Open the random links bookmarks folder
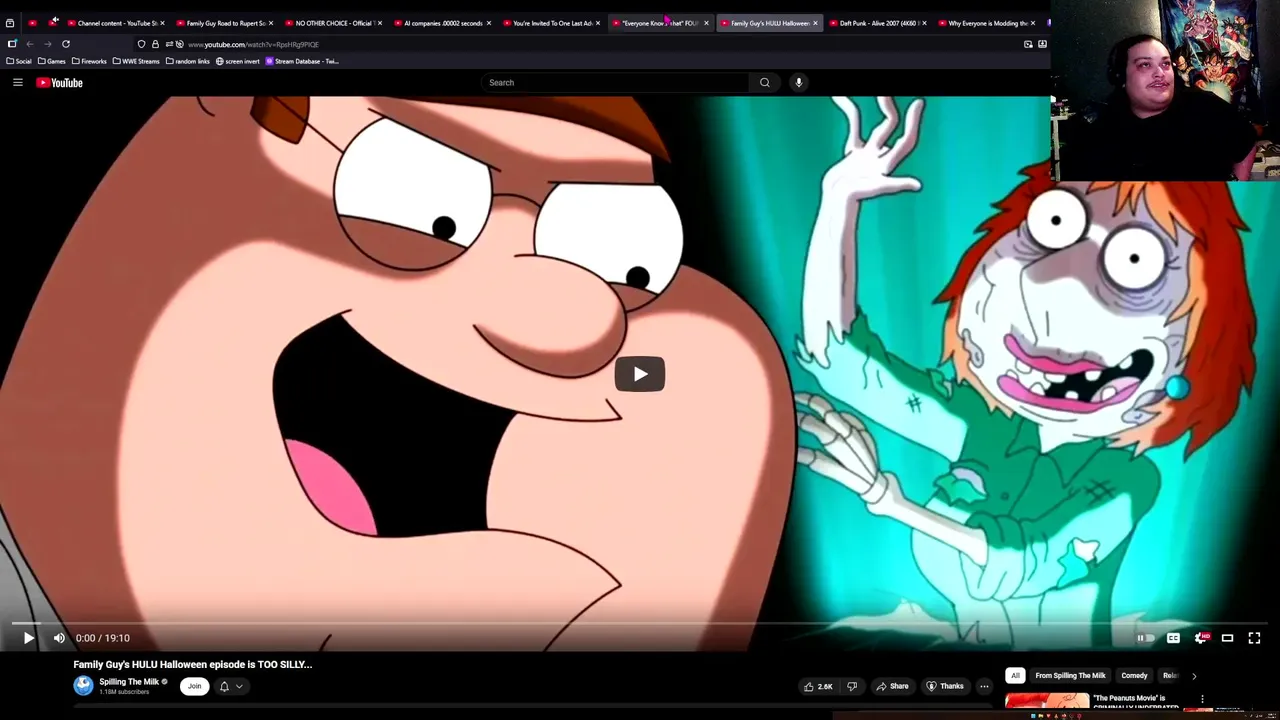 point(188,61)
